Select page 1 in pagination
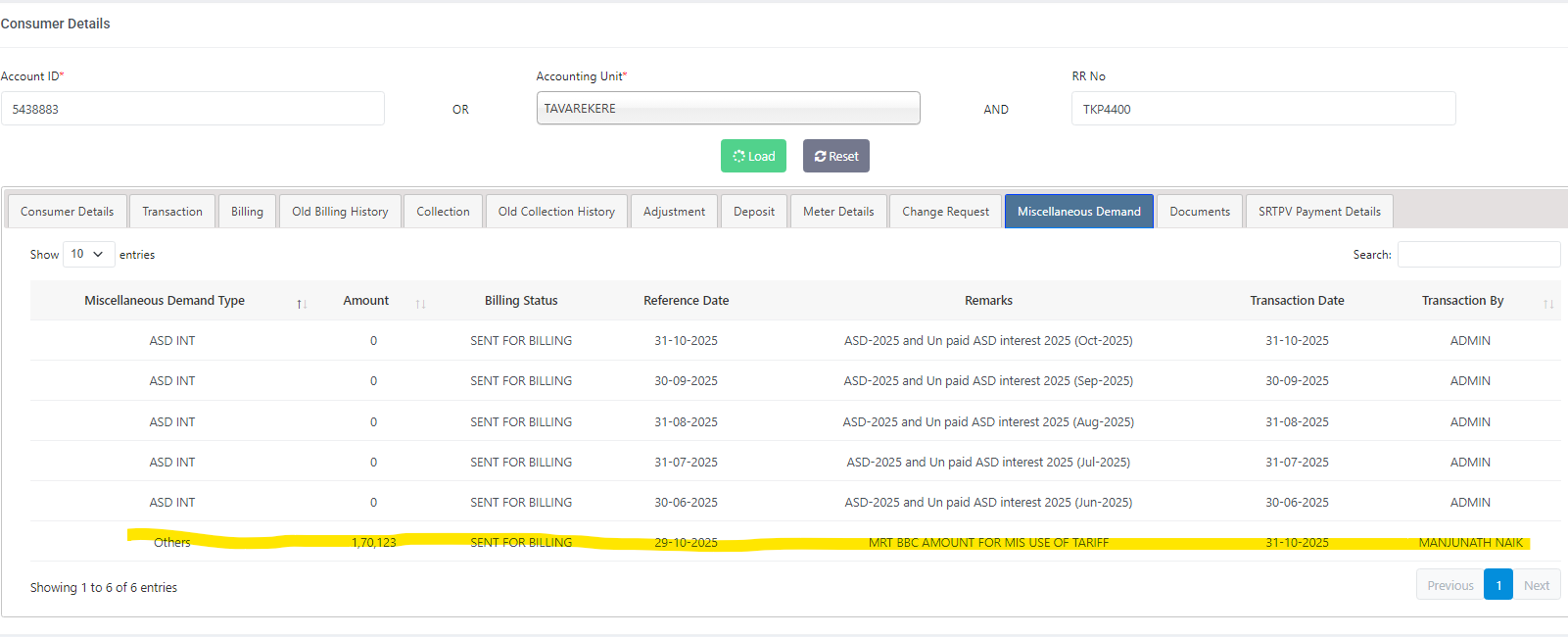 point(1497,585)
